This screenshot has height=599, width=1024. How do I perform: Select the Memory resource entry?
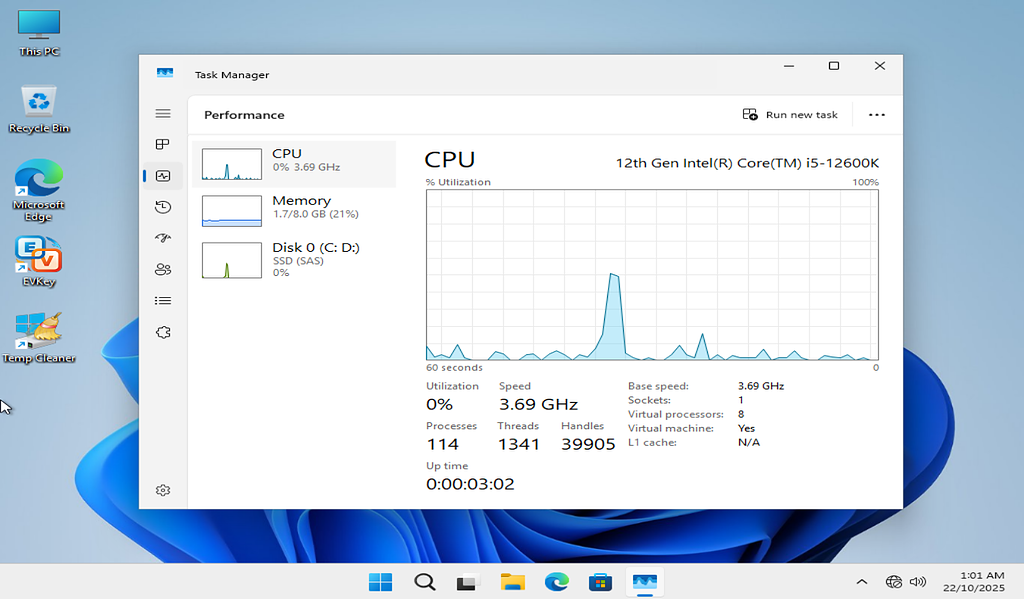[294, 208]
